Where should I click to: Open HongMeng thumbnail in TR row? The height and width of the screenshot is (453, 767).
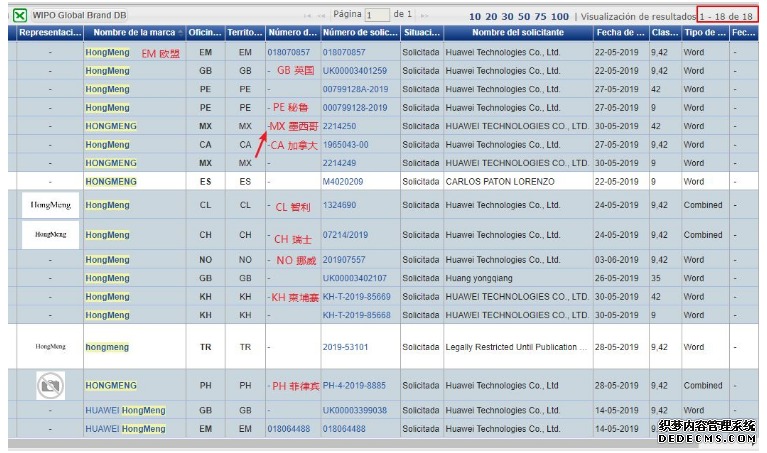50,346
